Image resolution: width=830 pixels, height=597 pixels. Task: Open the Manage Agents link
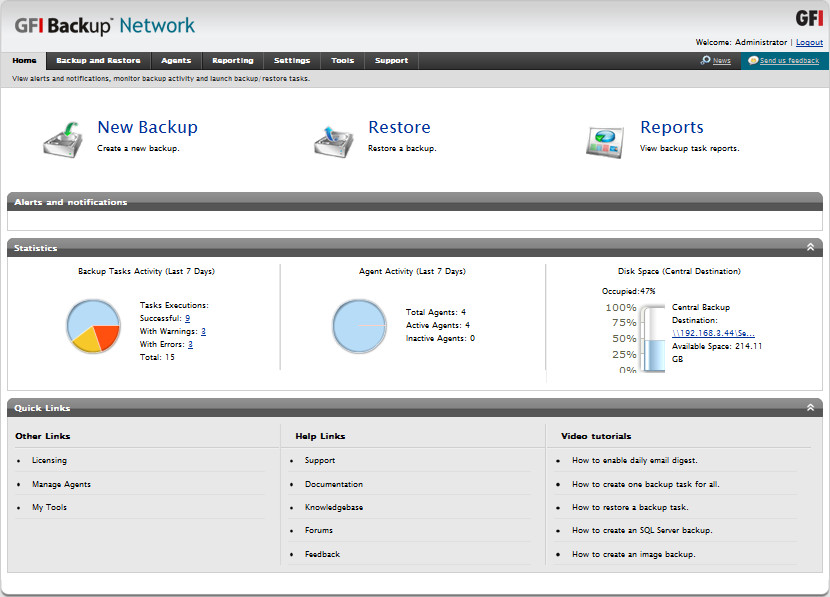click(61, 484)
